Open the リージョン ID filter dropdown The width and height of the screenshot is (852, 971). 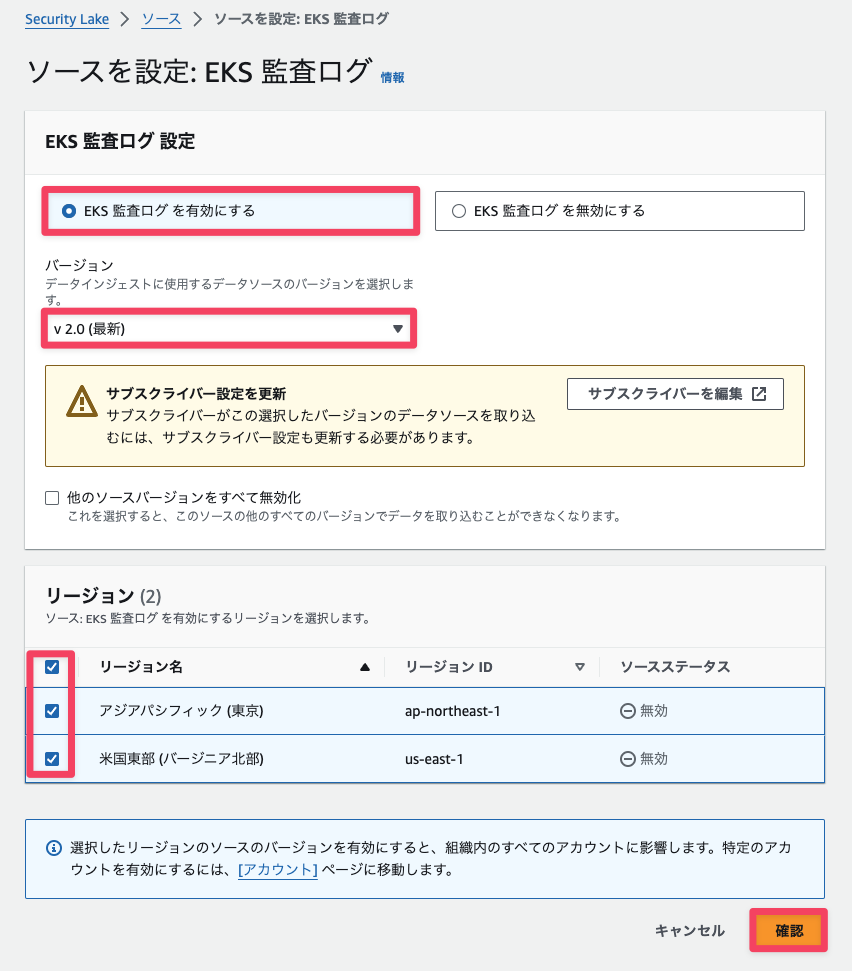[x=580, y=666]
